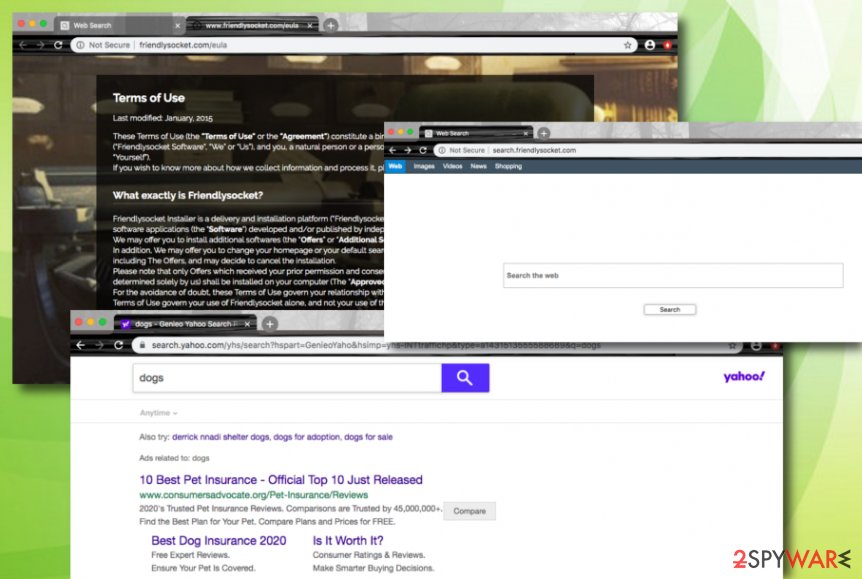Close Web Search tab in search.friendlysocket.com window
Image resolution: width=862 pixels, height=579 pixels.
click(526, 133)
